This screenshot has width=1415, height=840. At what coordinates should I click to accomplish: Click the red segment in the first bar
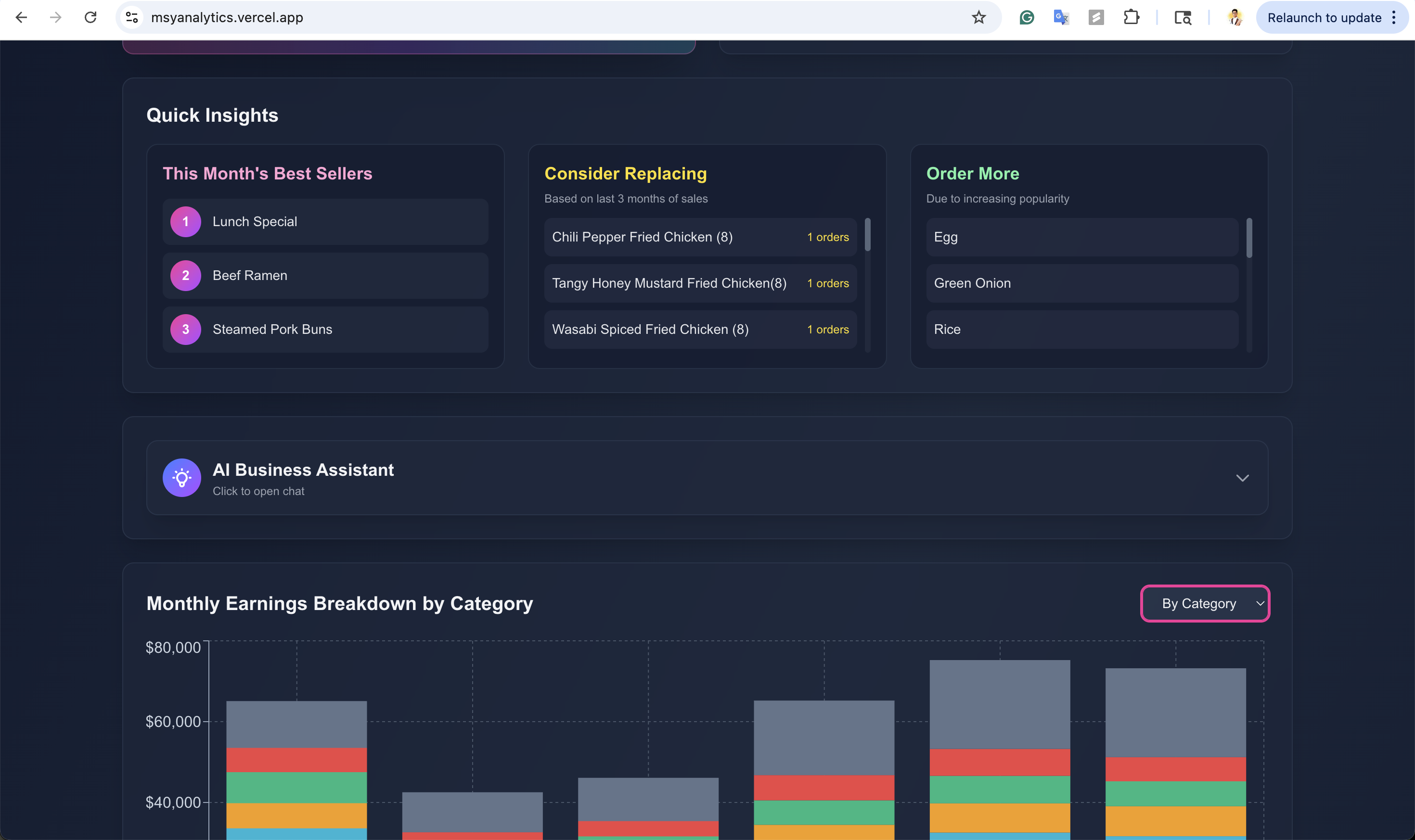pos(296,760)
